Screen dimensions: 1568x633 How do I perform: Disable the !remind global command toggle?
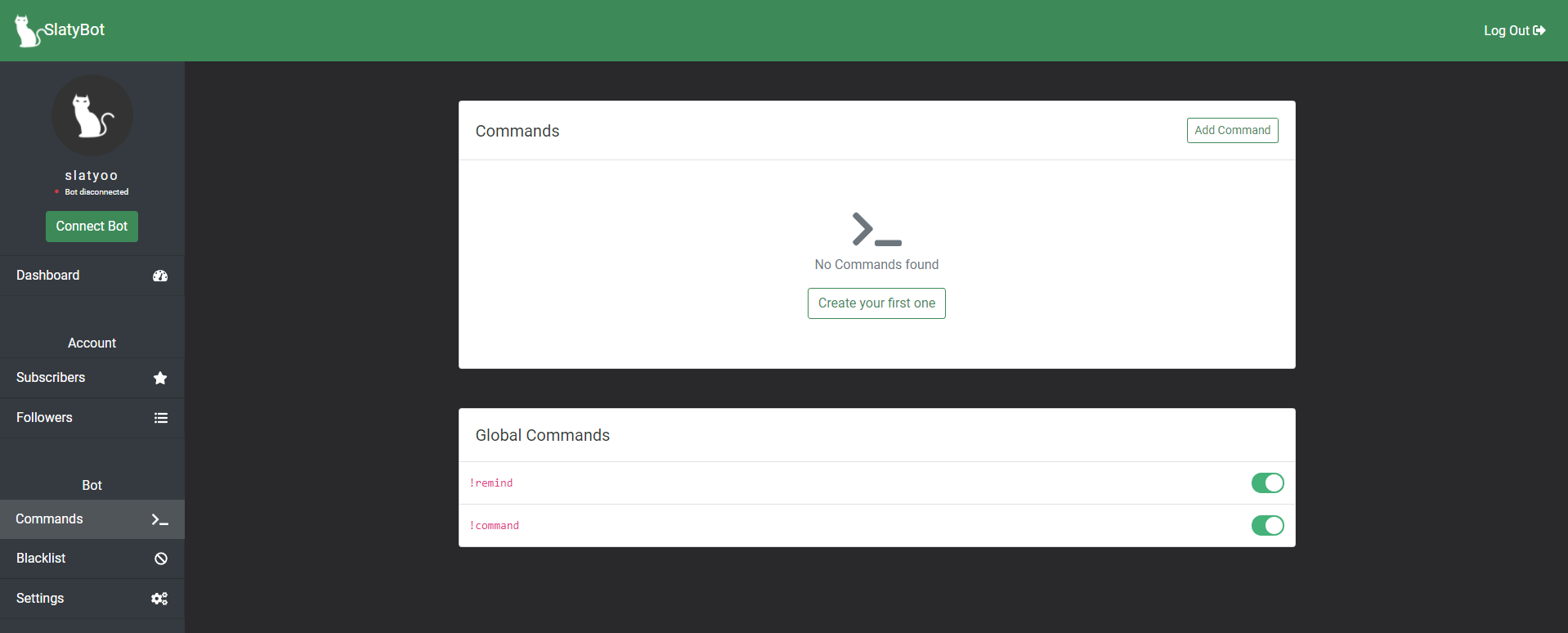pos(1267,483)
